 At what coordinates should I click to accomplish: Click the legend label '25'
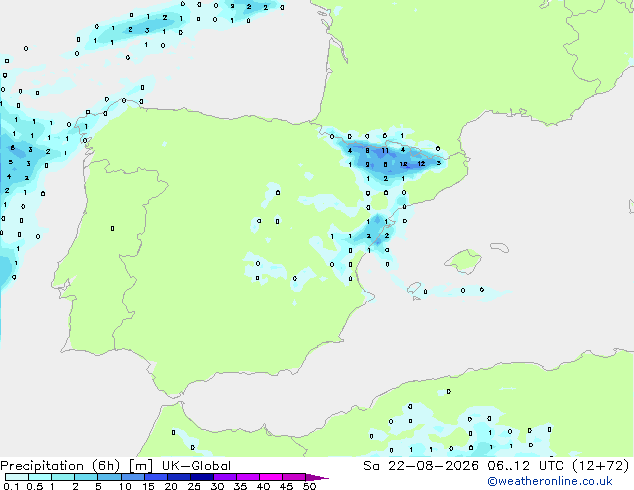(194, 486)
